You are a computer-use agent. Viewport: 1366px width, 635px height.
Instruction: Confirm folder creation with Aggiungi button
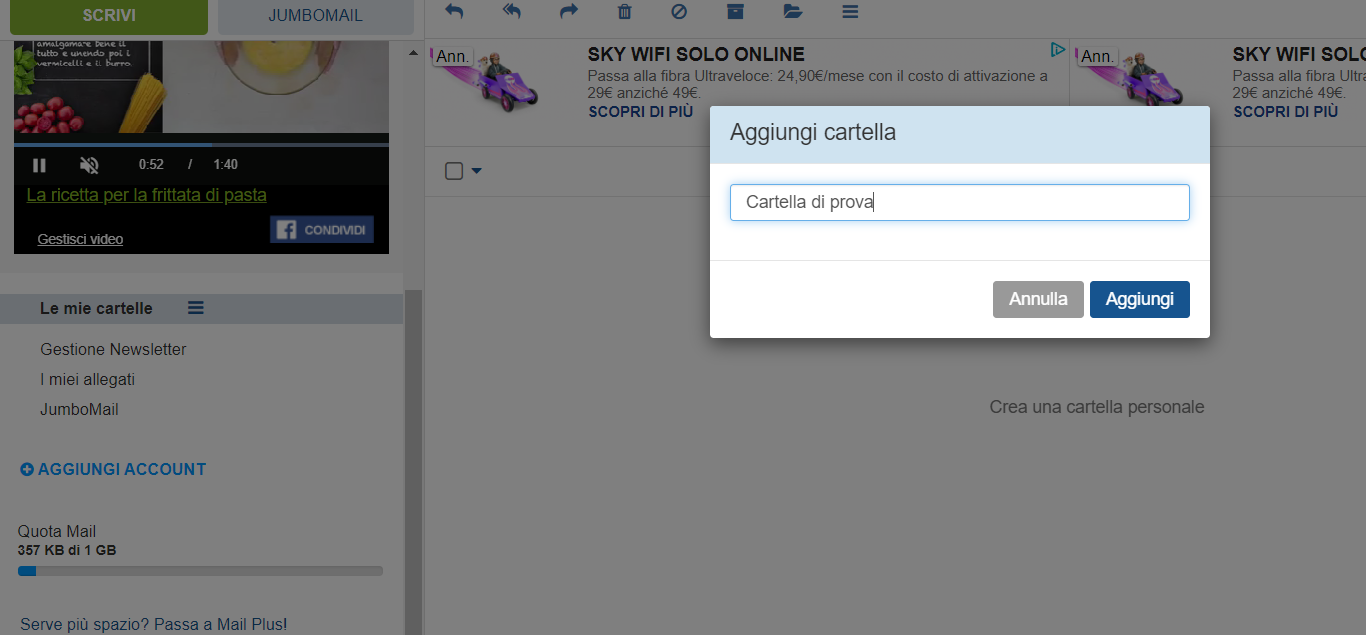1139,298
